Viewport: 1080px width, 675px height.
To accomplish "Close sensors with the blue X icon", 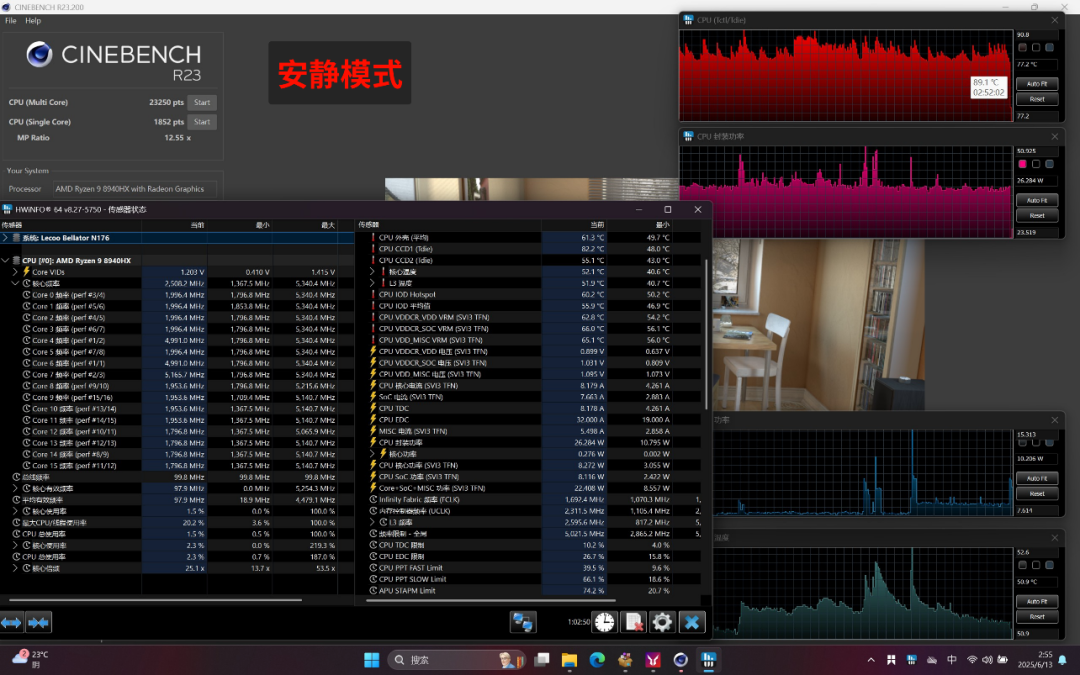I will [692, 622].
